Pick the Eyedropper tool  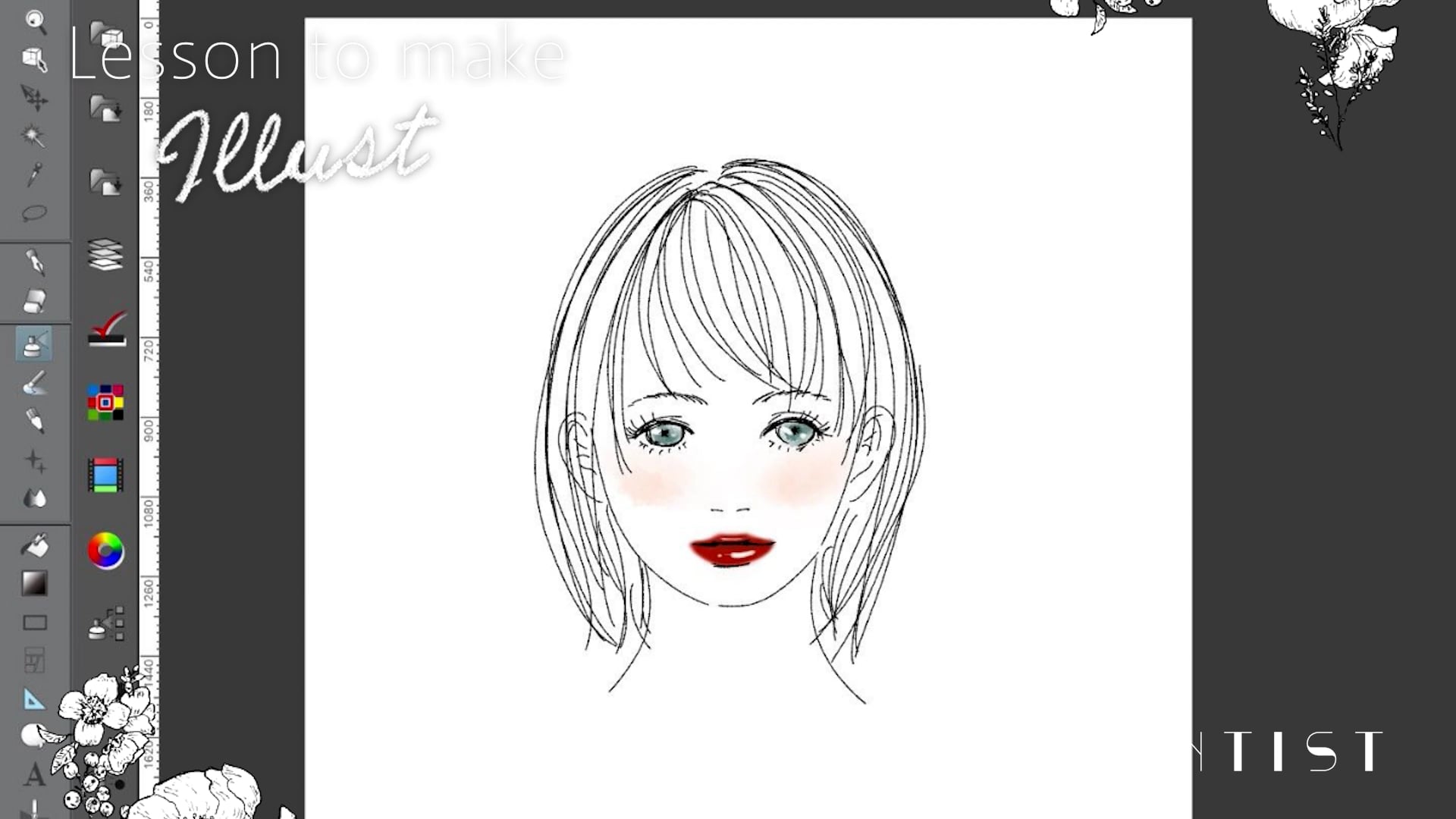click(x=34, y=174)
